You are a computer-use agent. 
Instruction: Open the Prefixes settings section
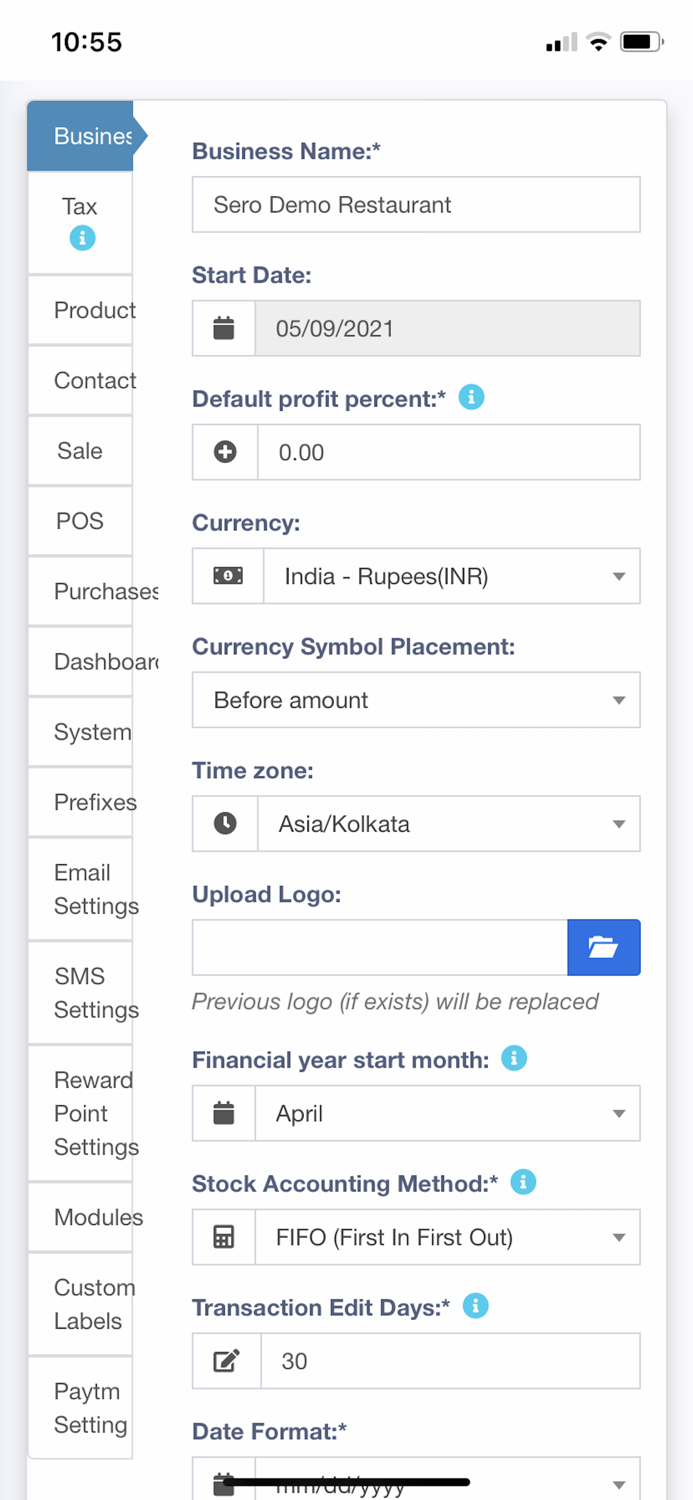(82, 802)
